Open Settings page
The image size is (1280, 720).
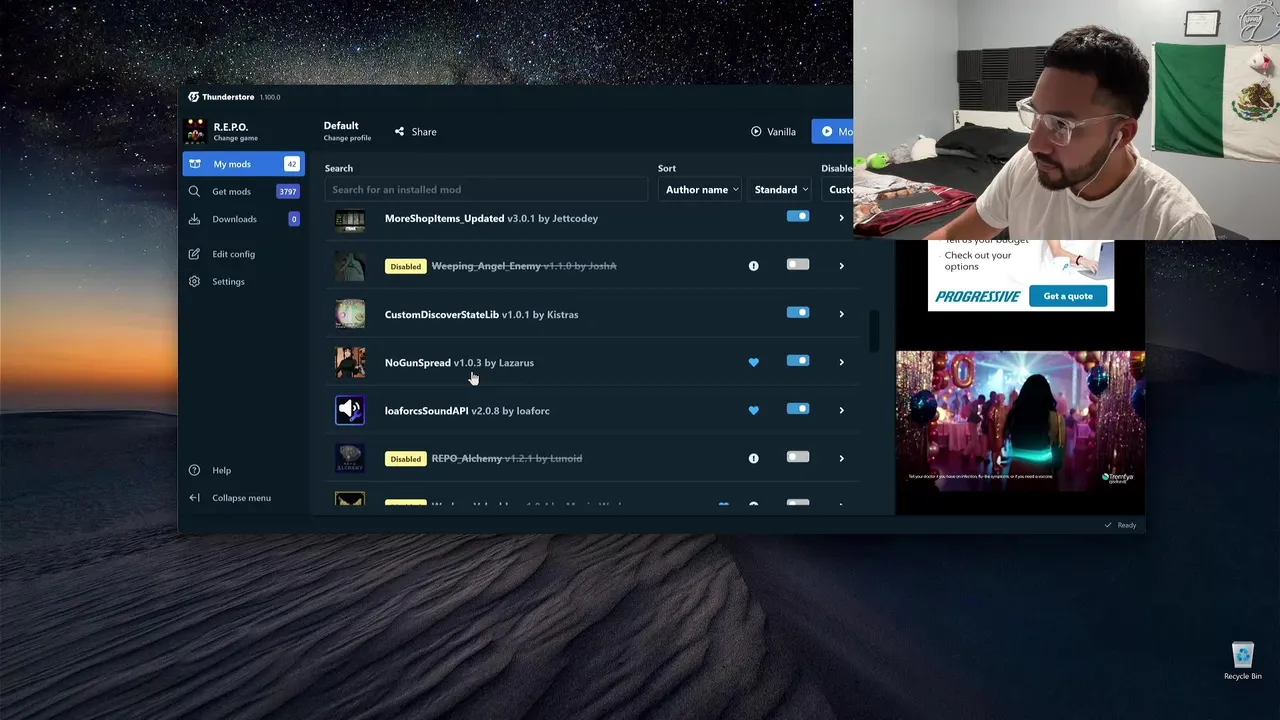[x=243, y=281]
